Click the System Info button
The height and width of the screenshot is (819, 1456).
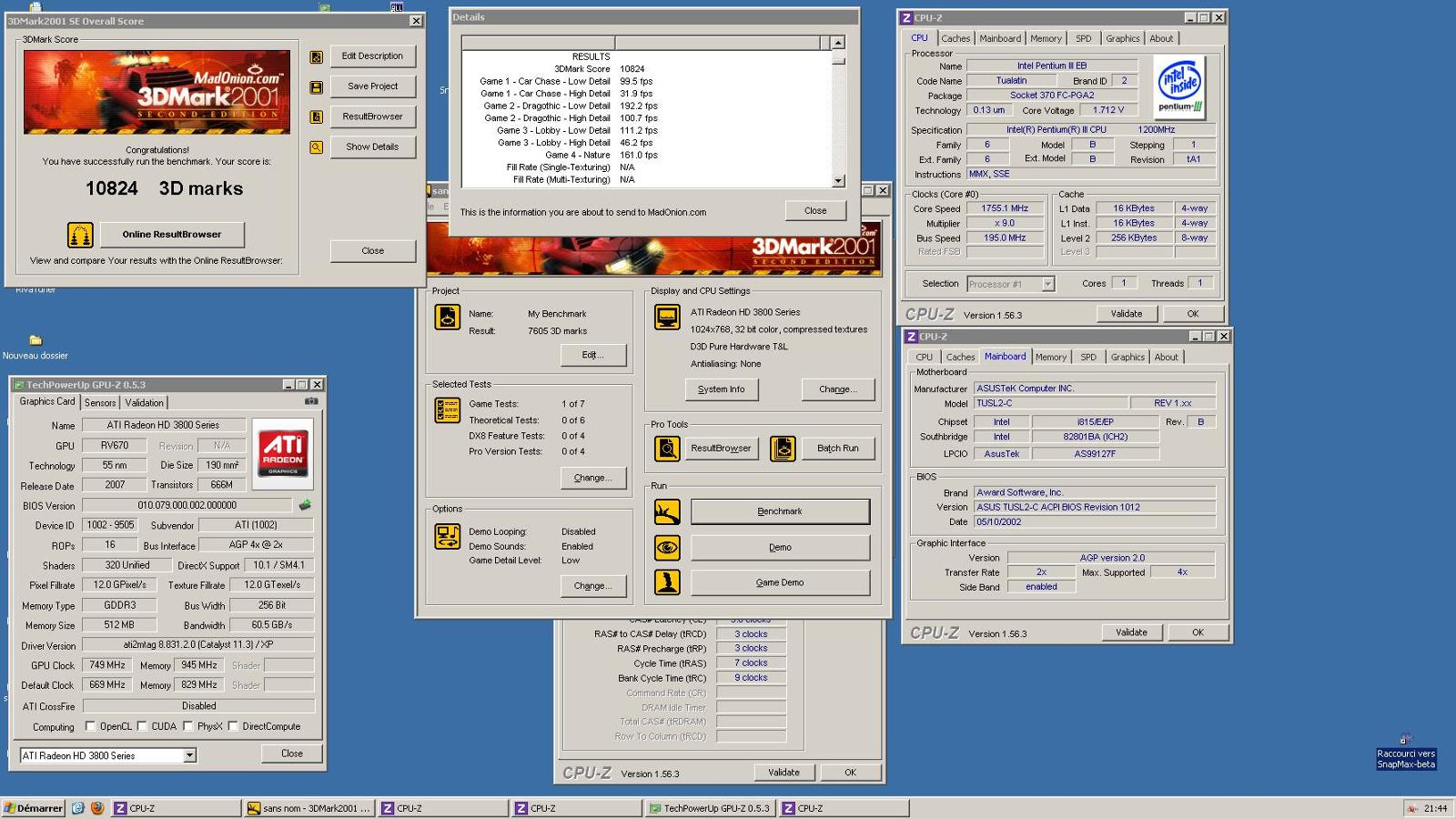coord(721,389)
